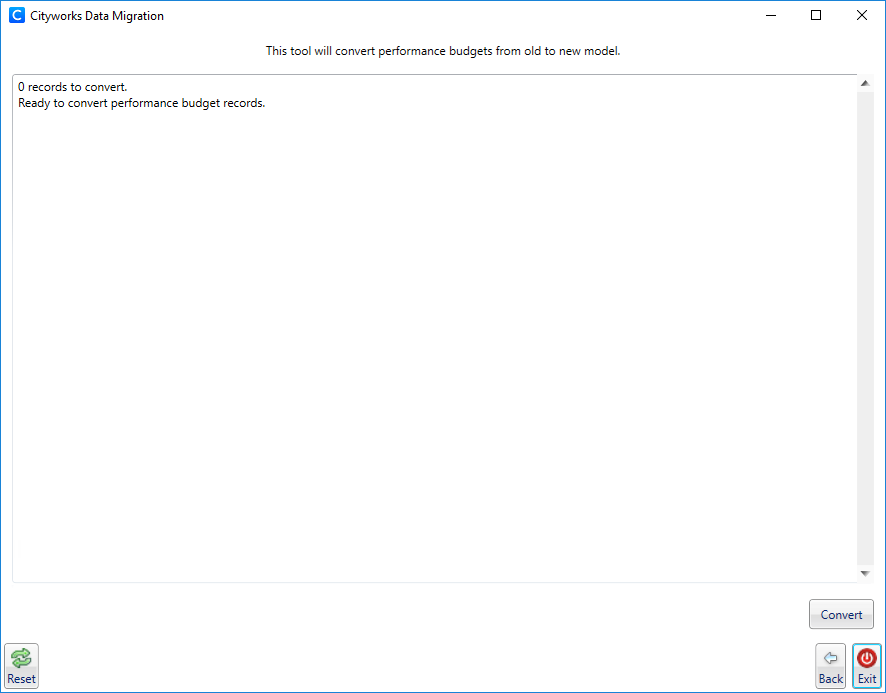
Task: Click the Back arrow icon
Action: point(830,658)
